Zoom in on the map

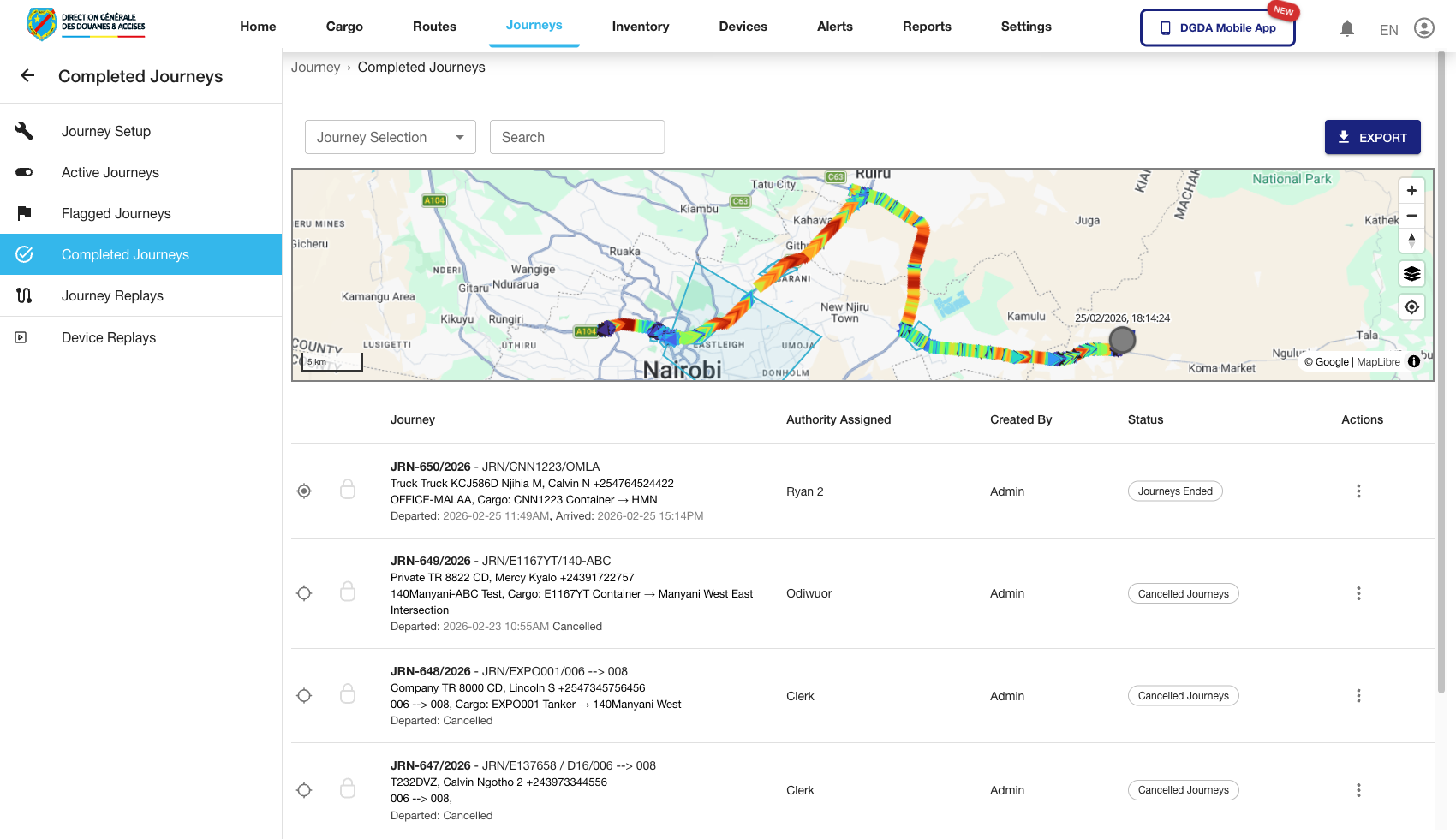(1411, 191)
